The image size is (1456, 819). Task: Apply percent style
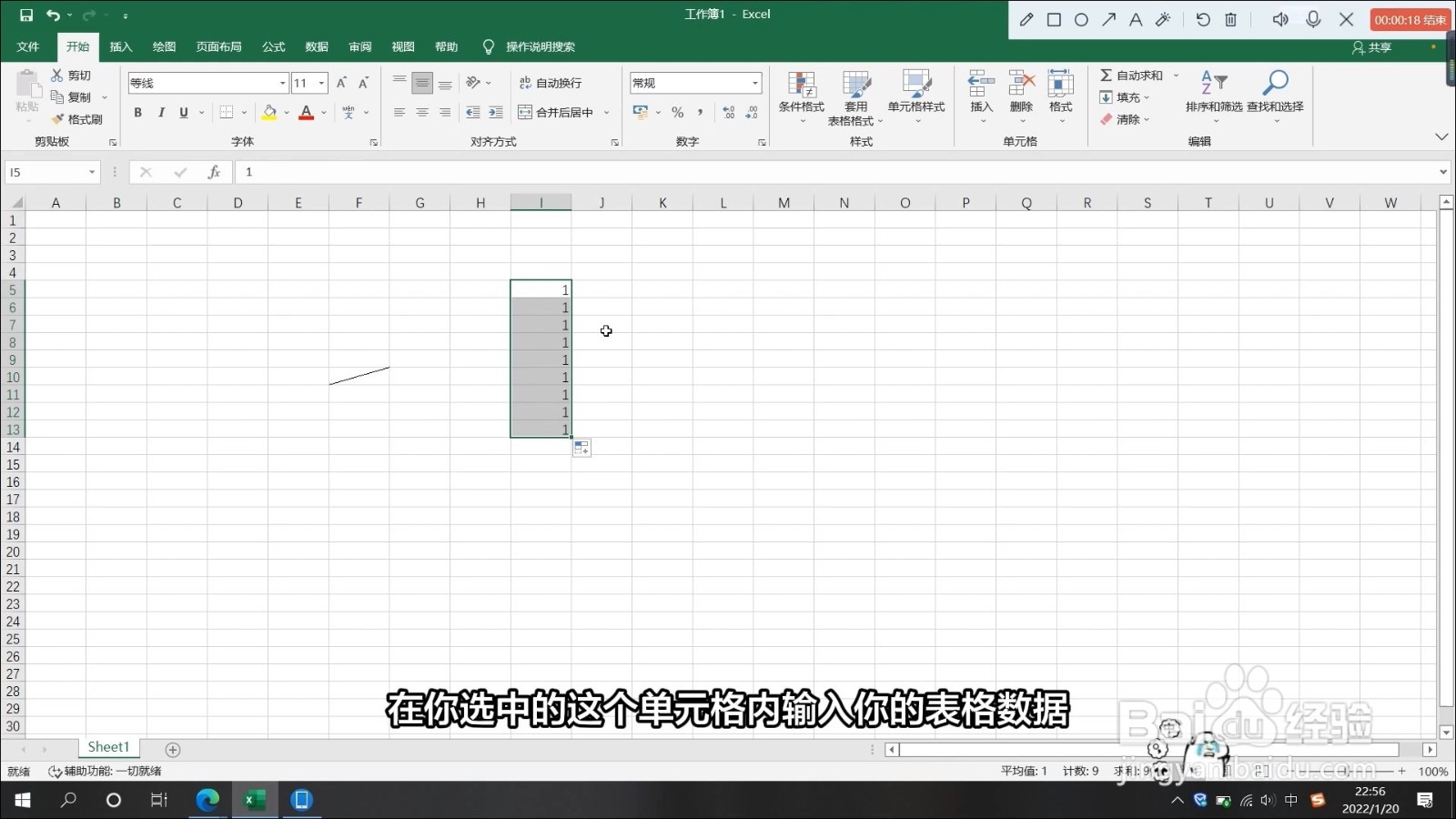coord(677,112)
